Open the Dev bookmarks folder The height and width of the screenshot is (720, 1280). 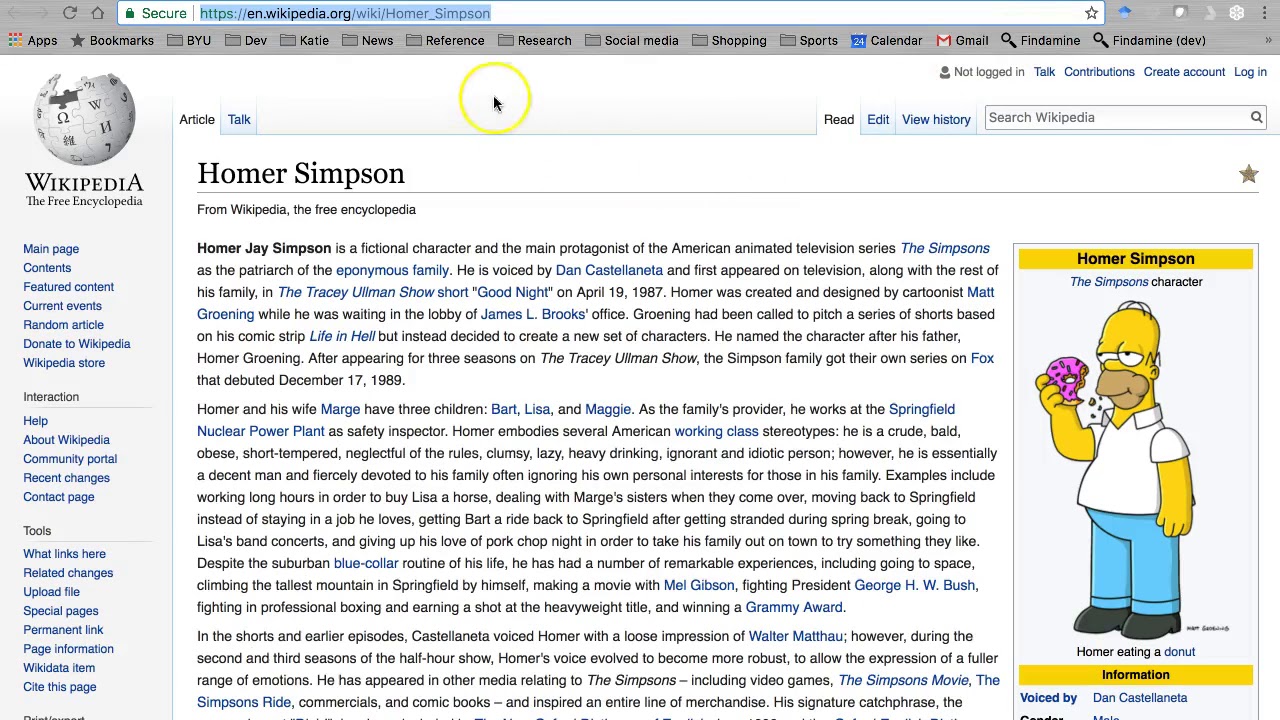click(x=246, y=41)
